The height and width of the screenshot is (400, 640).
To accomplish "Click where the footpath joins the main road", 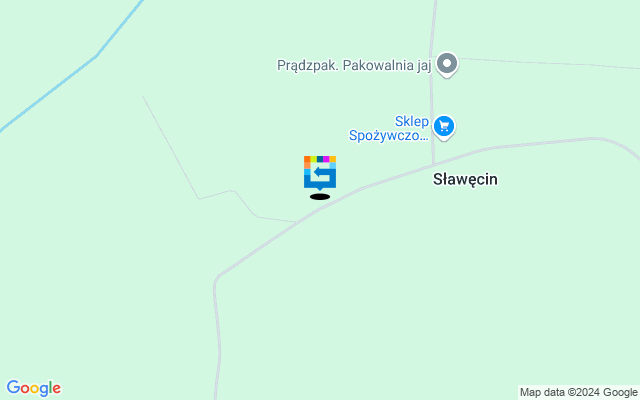I will click(298, 222).
